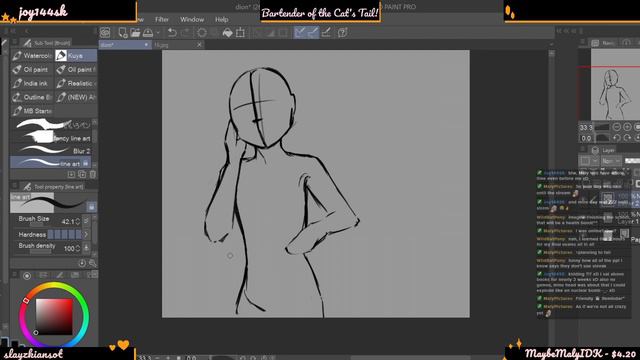Open the Sub Tool palette menu icon

click(14, 42)
